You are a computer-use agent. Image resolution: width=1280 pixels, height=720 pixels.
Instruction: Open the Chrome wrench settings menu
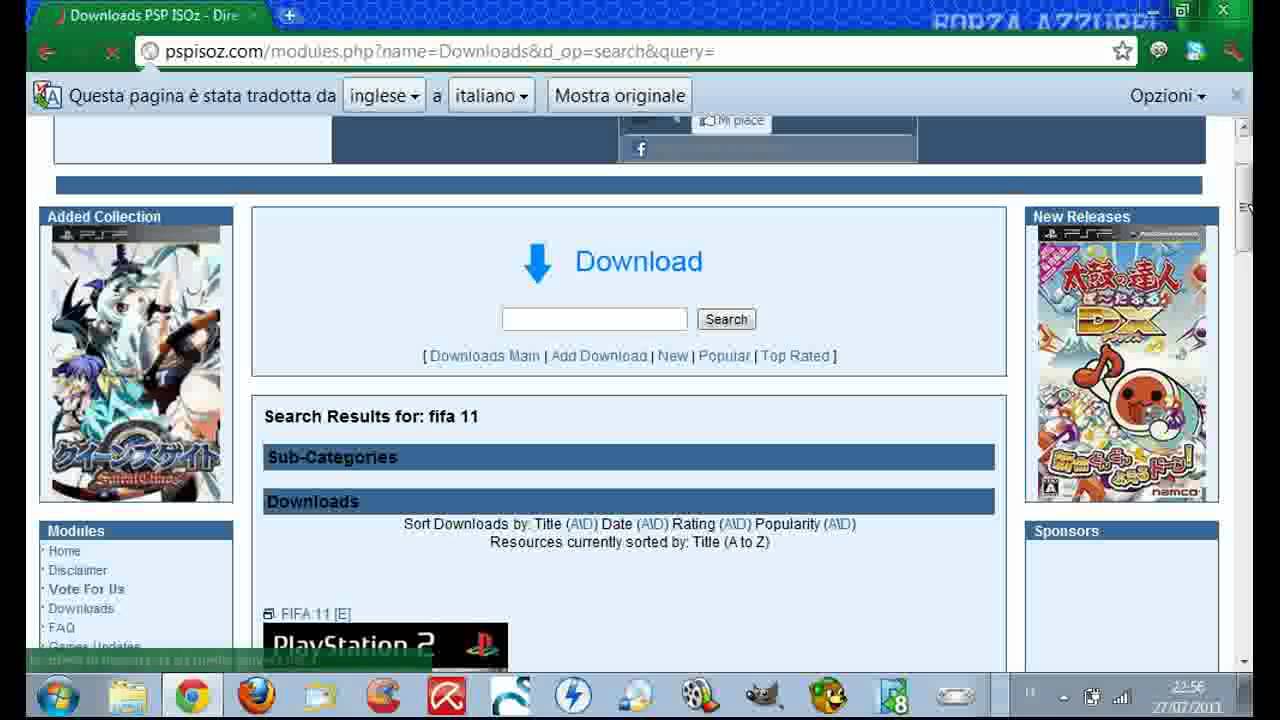pyautogui.click(x=1232, y=51)
